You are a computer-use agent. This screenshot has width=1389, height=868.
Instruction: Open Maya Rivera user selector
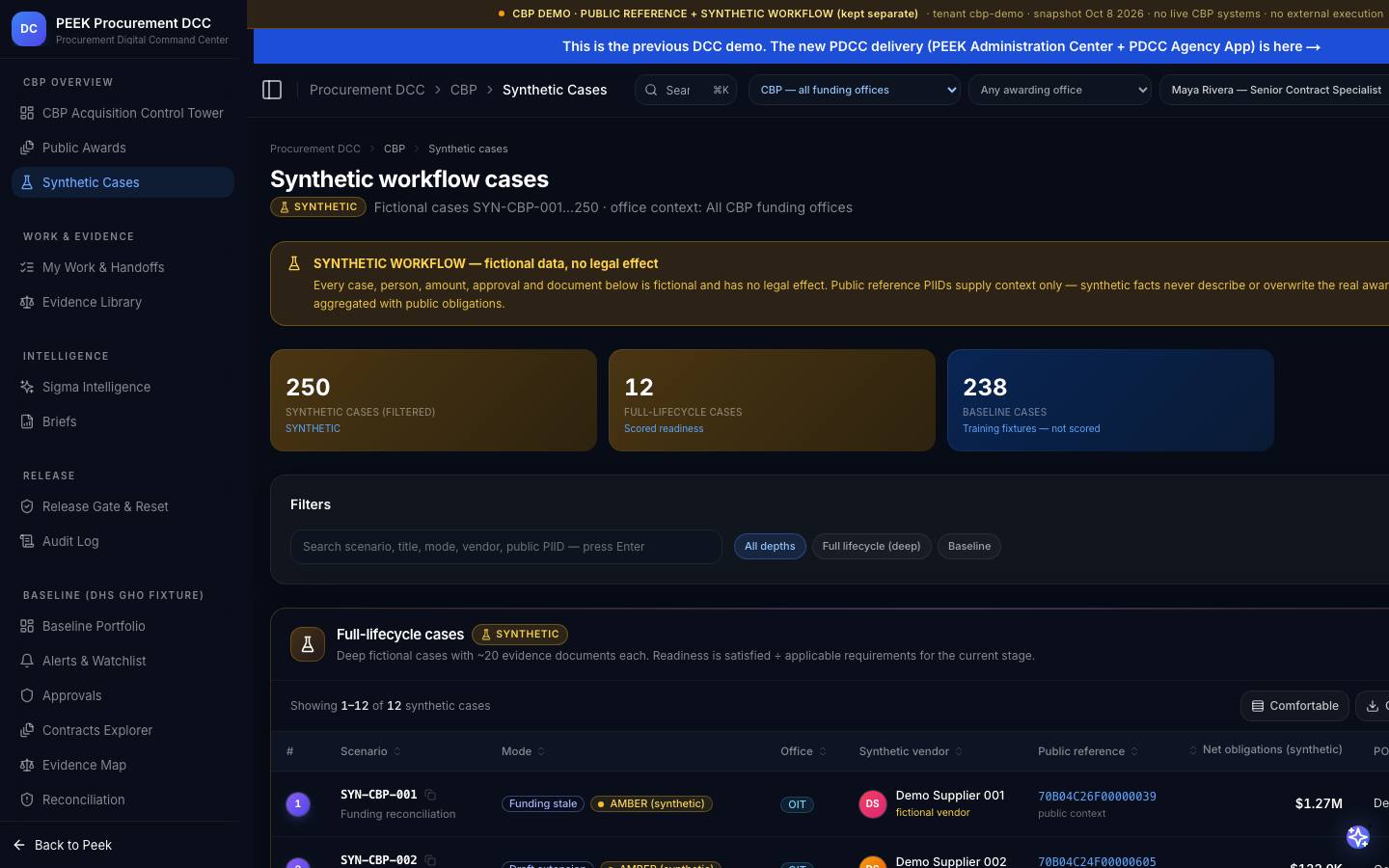(x=1275, y=90)
